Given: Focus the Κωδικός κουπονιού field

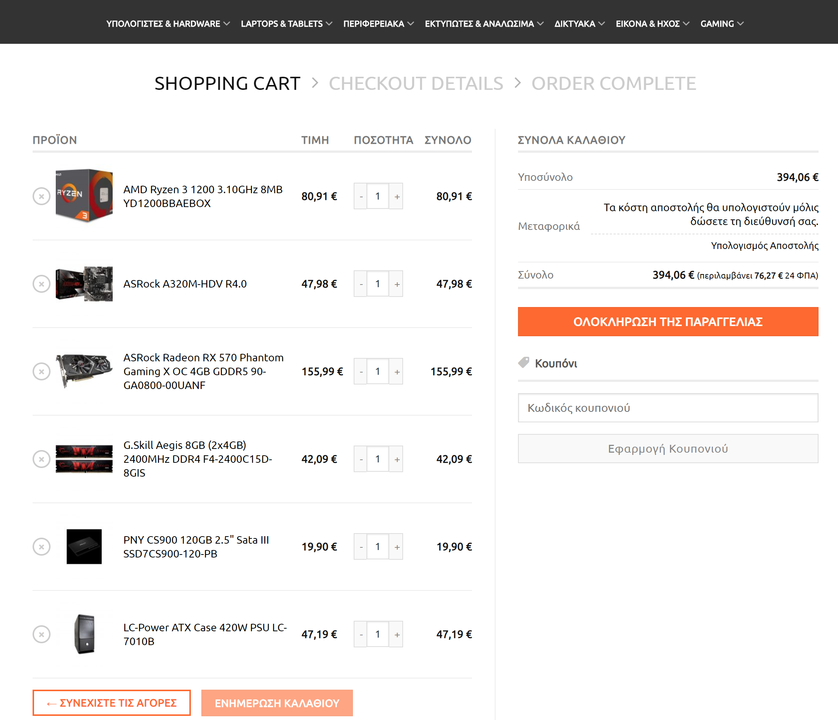Looking at the screenshot, I should pyautogui.click(x=668, y=408).
